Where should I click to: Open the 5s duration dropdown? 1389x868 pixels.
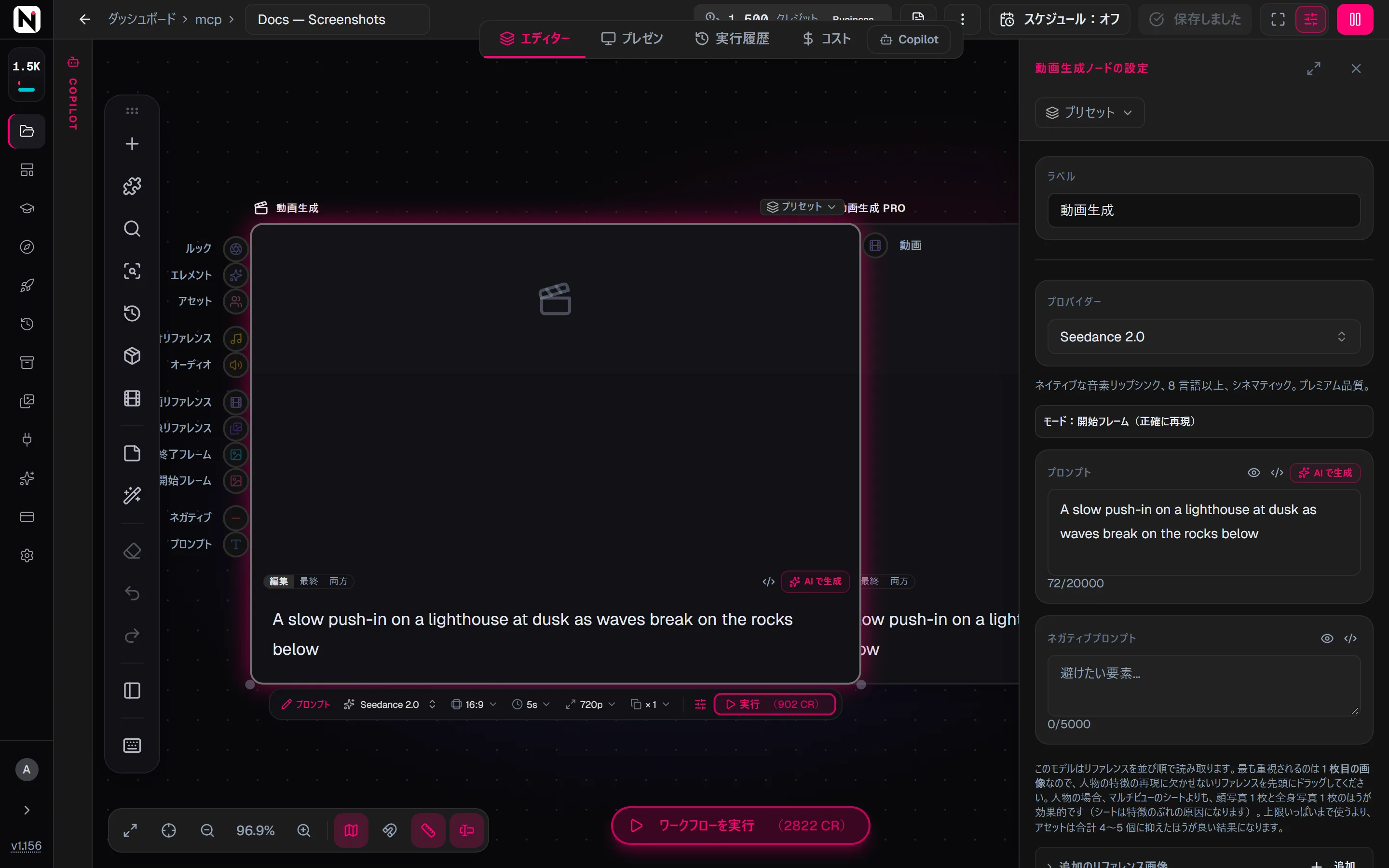(531, 705)
